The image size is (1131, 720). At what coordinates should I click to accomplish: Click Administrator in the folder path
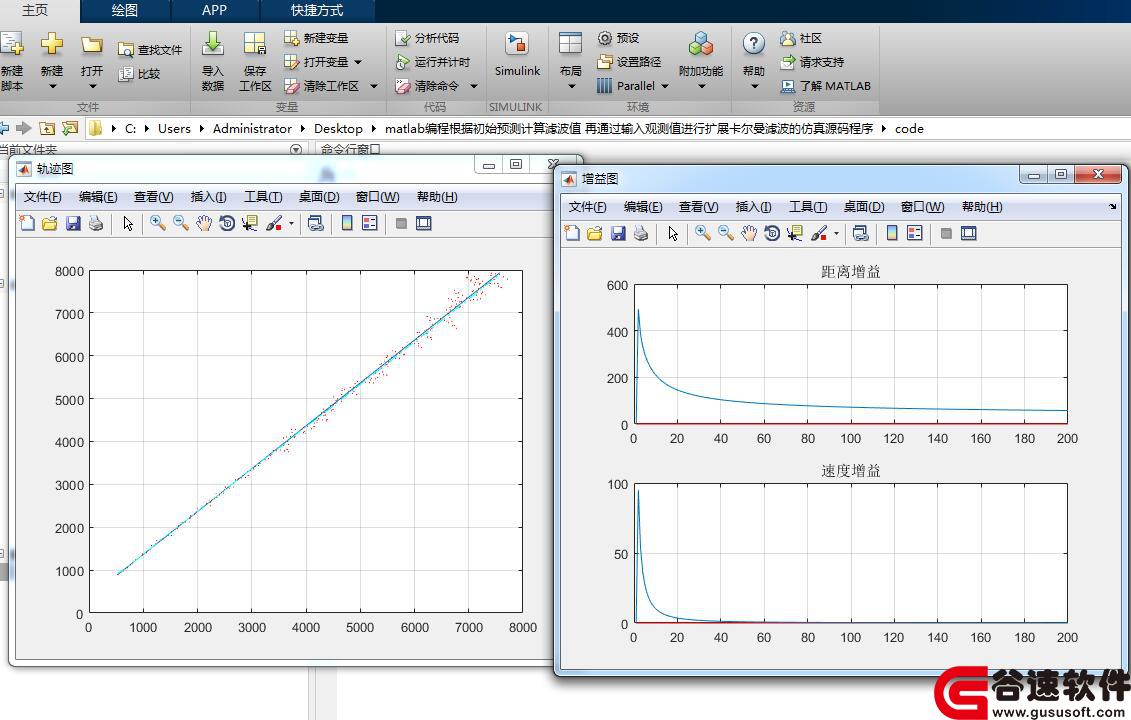tap(252, 128)
